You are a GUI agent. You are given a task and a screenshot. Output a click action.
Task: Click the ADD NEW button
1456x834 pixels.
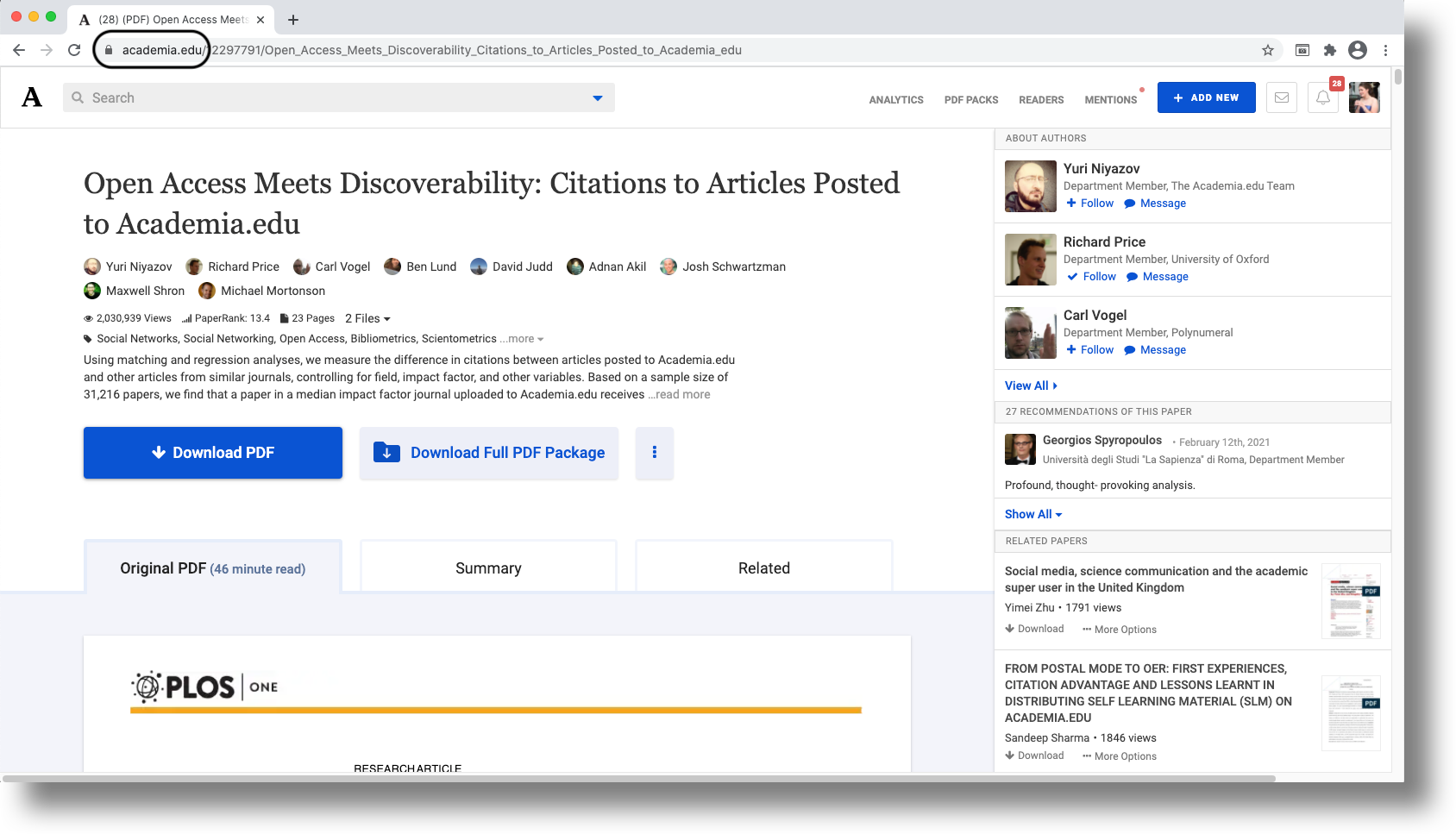pyautogui.click(x=1207, y=97)
